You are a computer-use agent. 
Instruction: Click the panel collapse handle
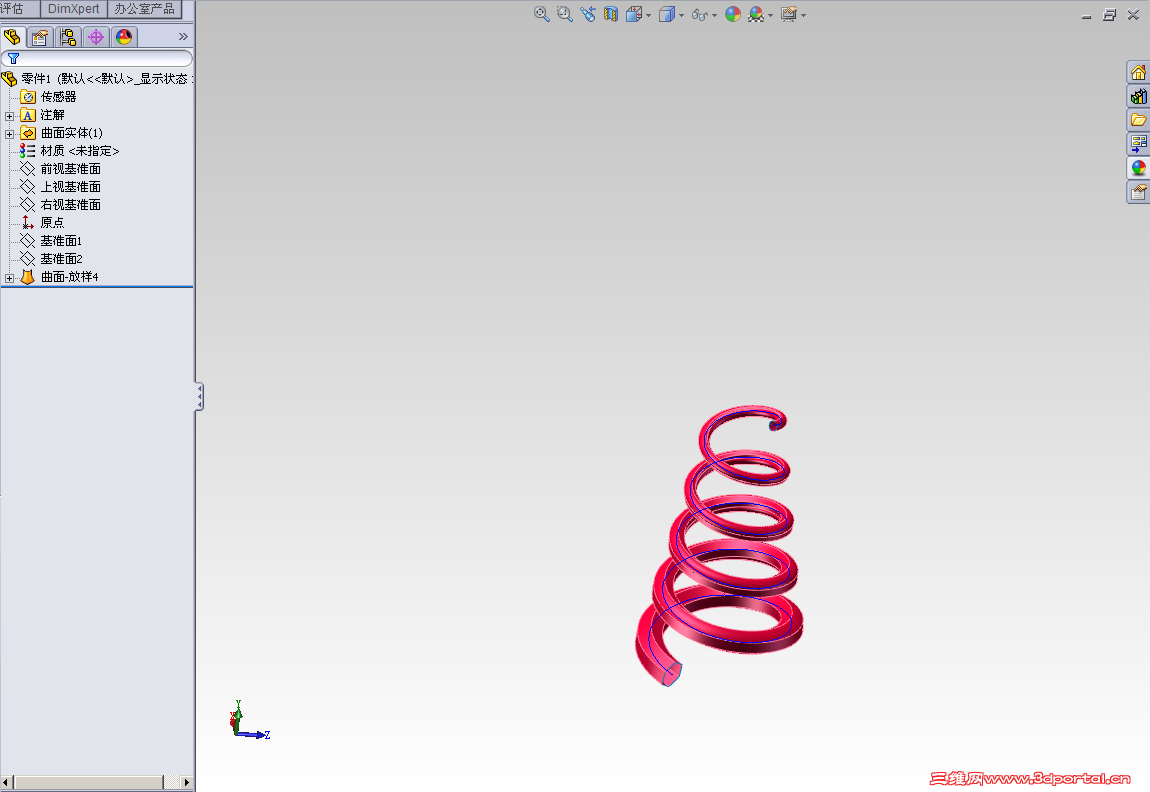coord(199,397)
